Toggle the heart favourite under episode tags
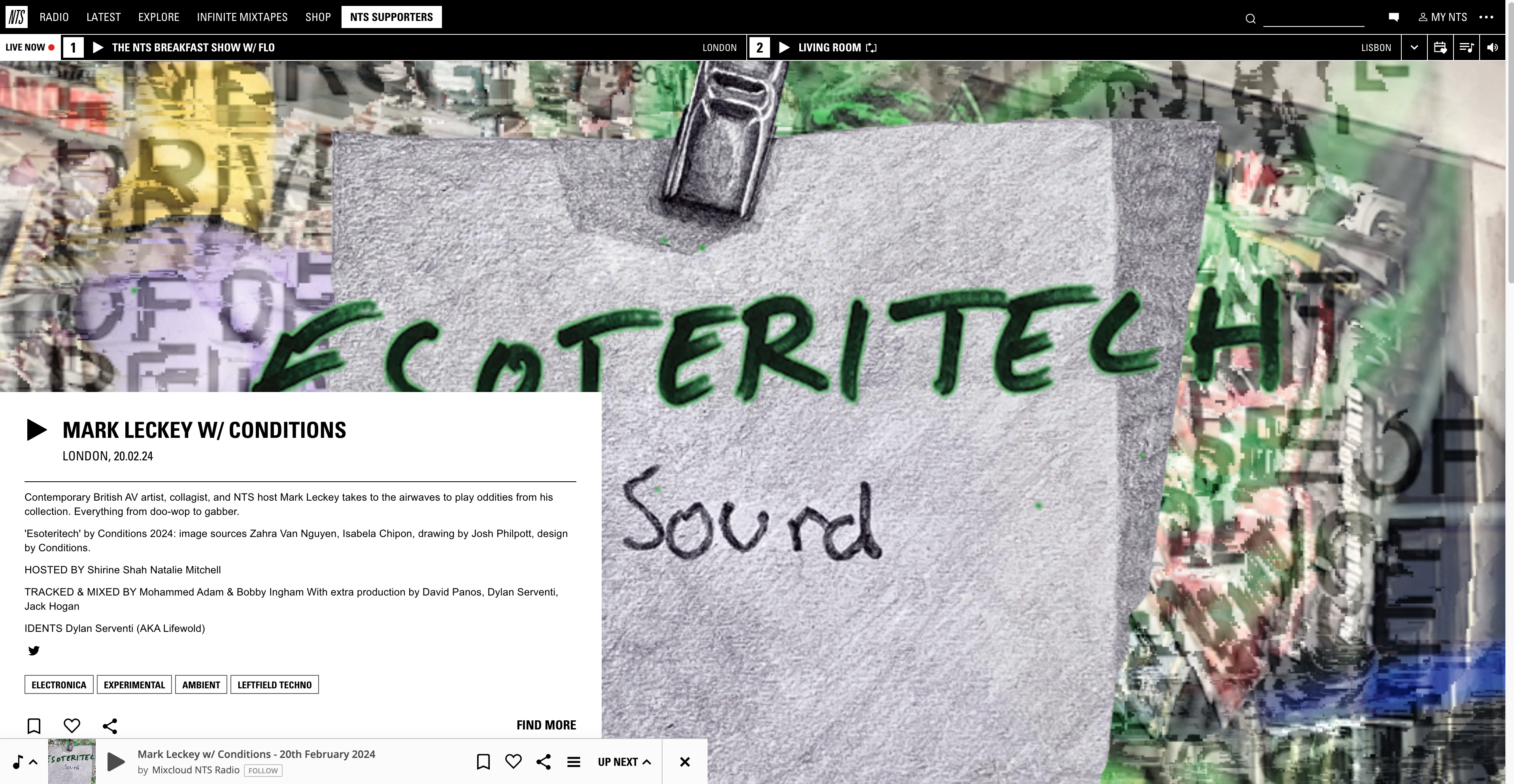 pyautogui.click(x=72, y=726)
